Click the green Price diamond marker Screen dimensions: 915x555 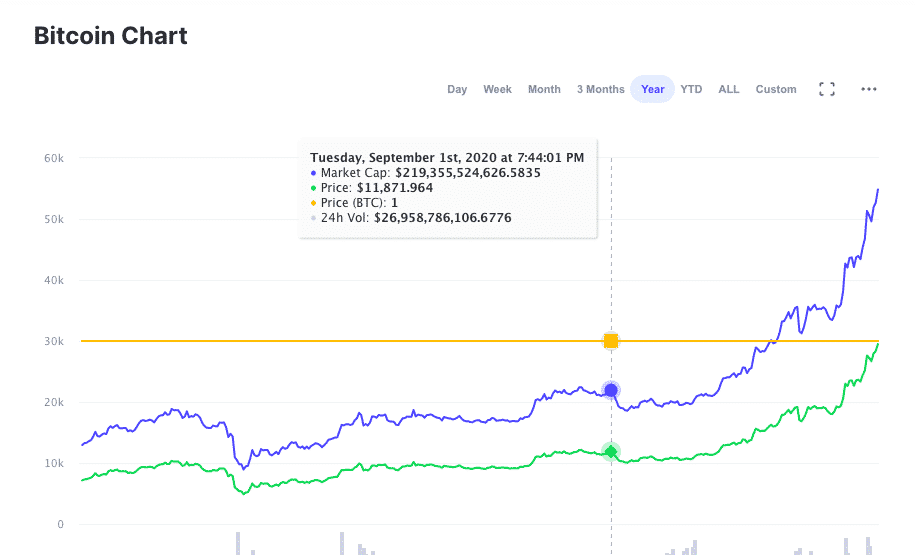611,452
